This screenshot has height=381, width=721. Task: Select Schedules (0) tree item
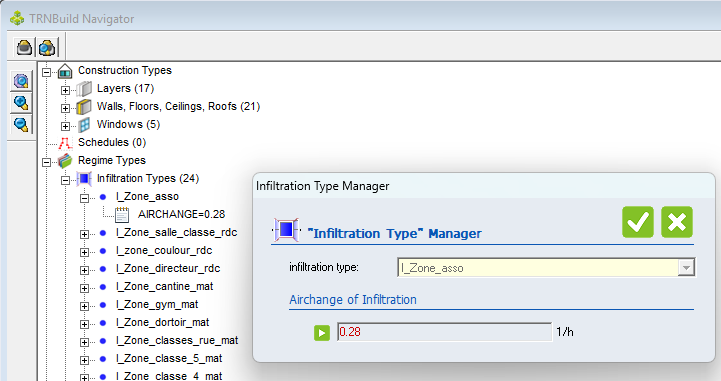112,142
